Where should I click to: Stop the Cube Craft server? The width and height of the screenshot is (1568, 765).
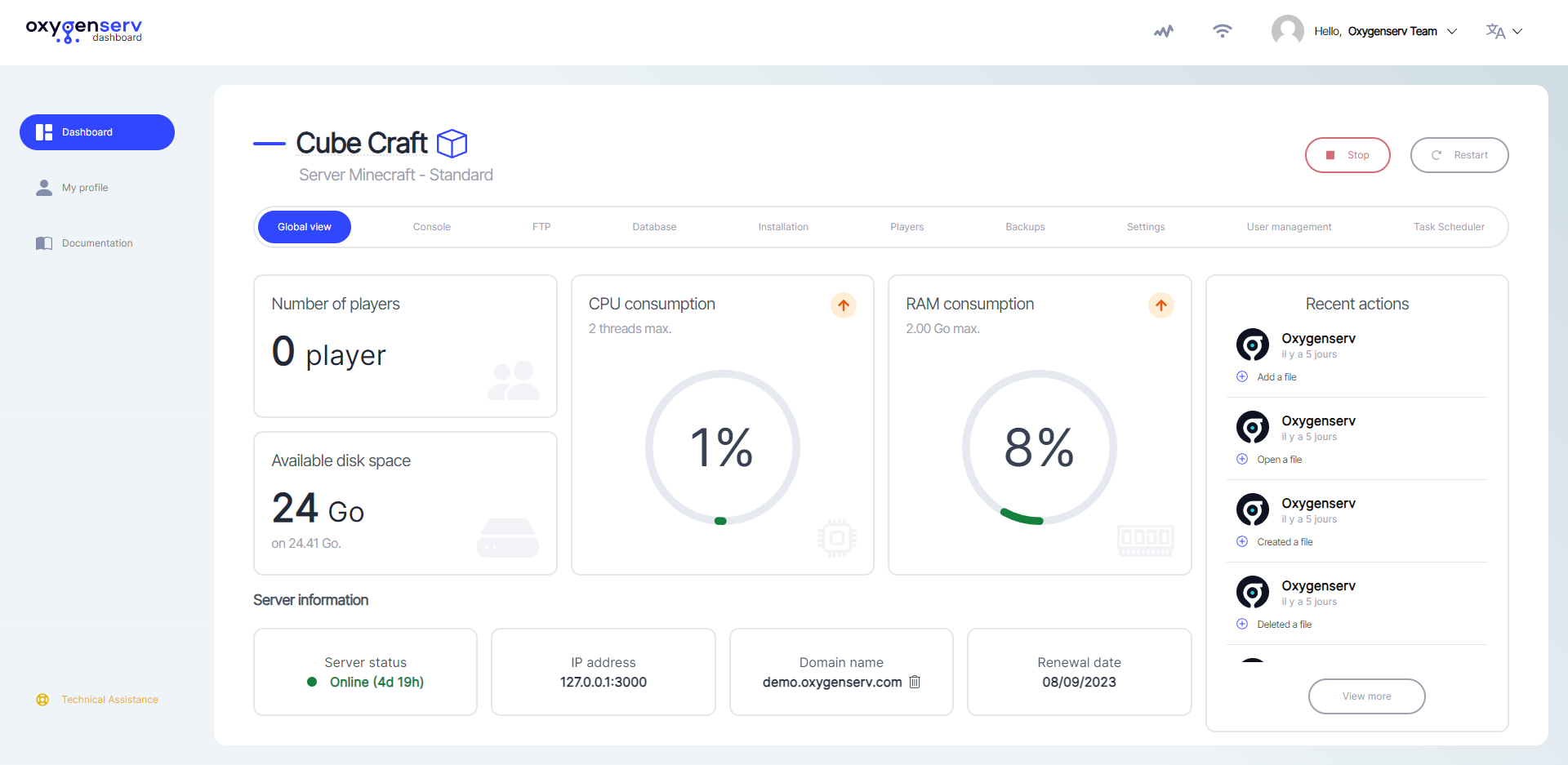tap(1347, 155)
